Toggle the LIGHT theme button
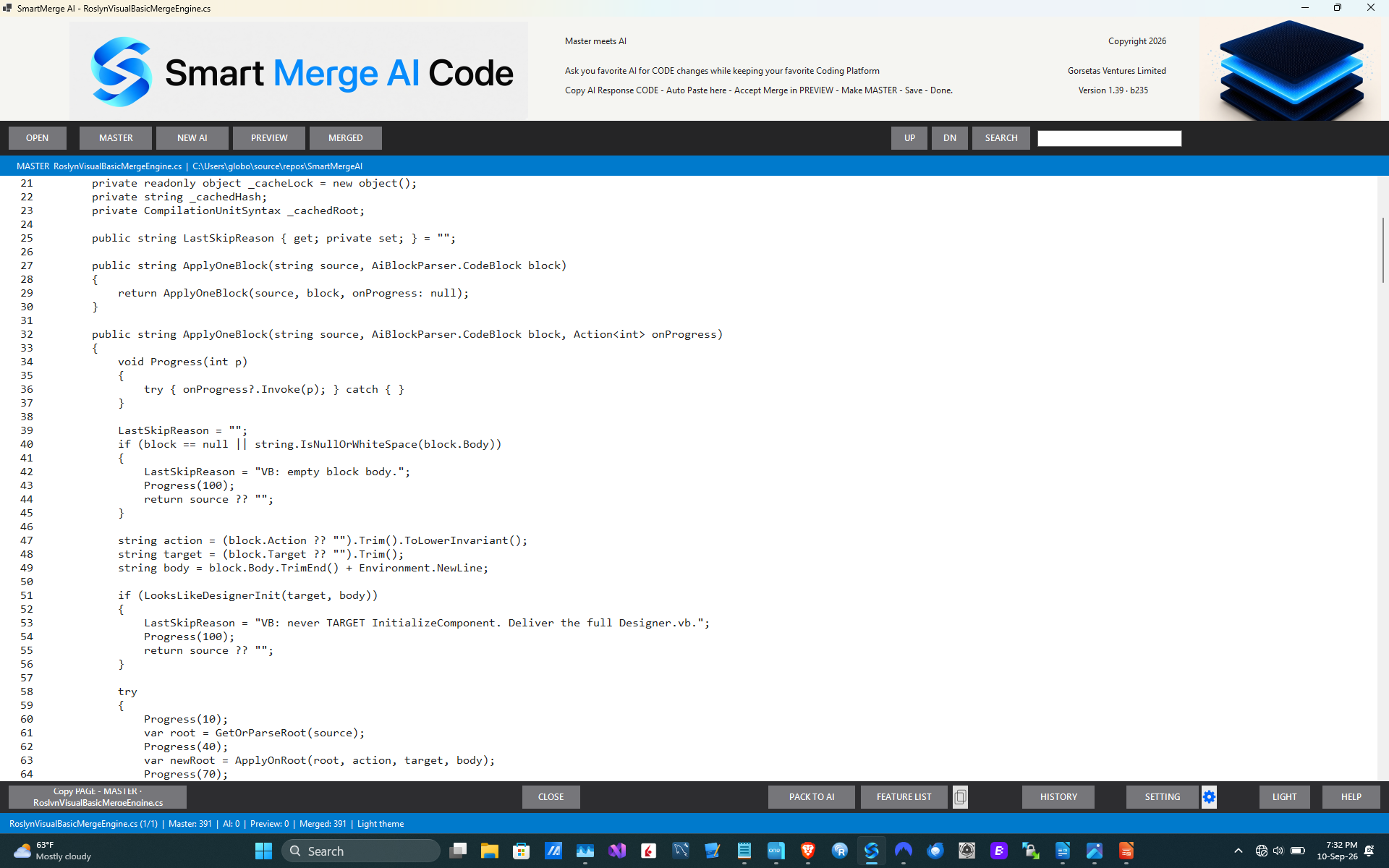 pyautogui.click(x=1285, y=796)
